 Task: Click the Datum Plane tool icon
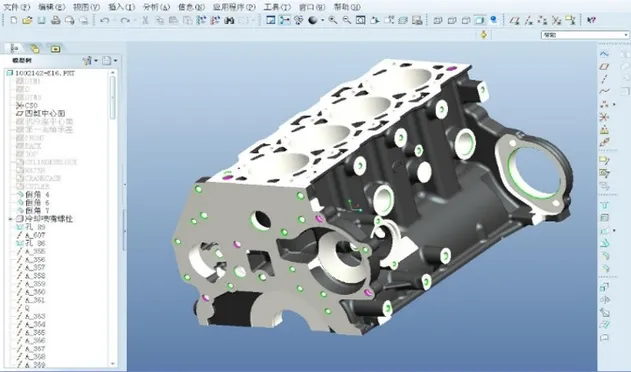click(x=604, y=67)
